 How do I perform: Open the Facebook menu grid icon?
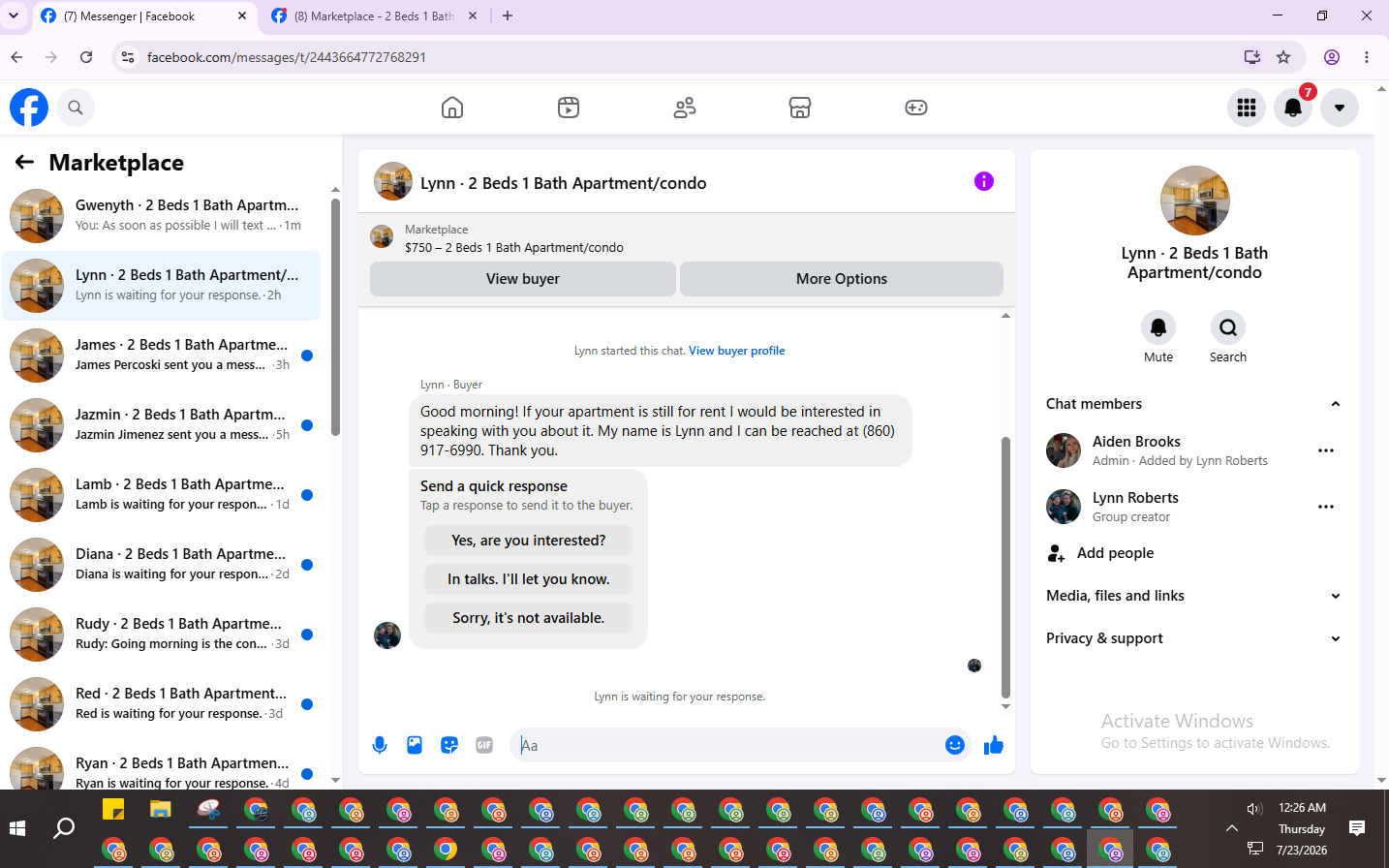coord(1247,108)
